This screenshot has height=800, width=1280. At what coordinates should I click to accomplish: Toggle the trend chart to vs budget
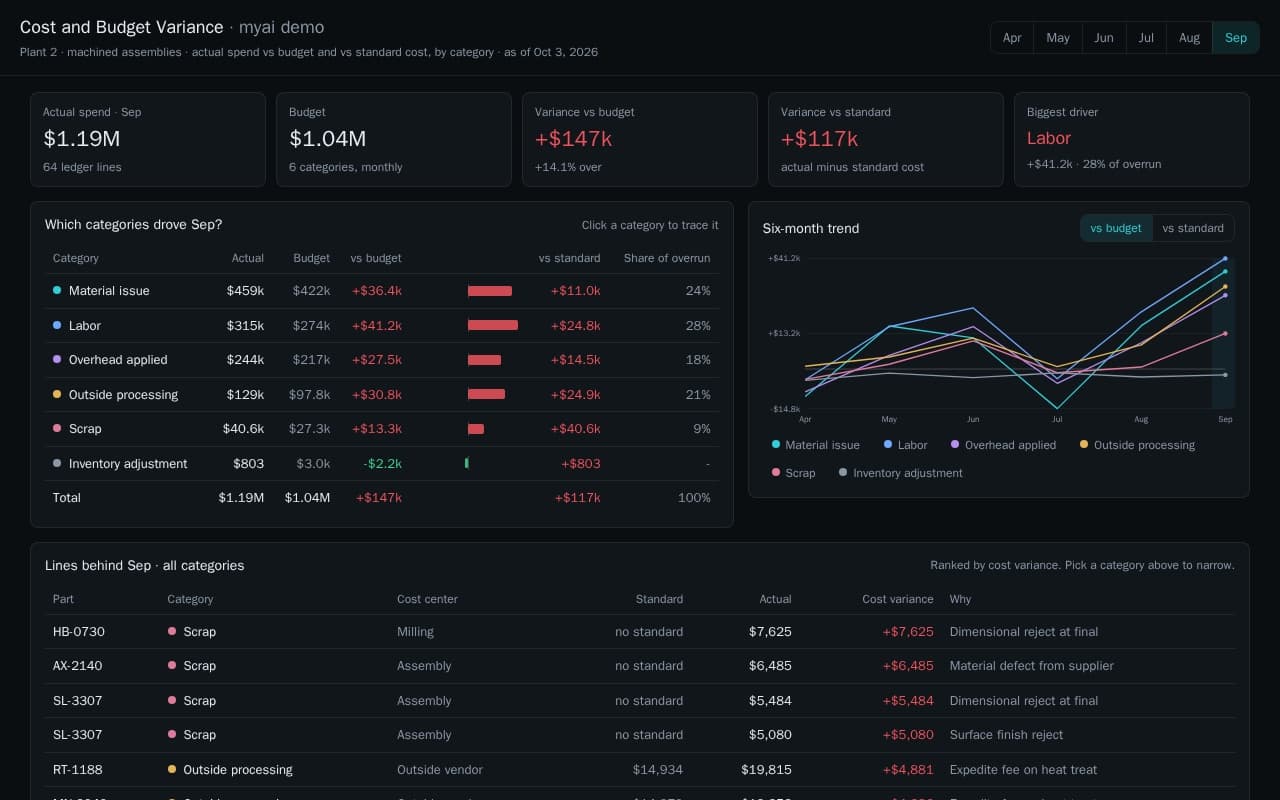(x=1116, y=228)
